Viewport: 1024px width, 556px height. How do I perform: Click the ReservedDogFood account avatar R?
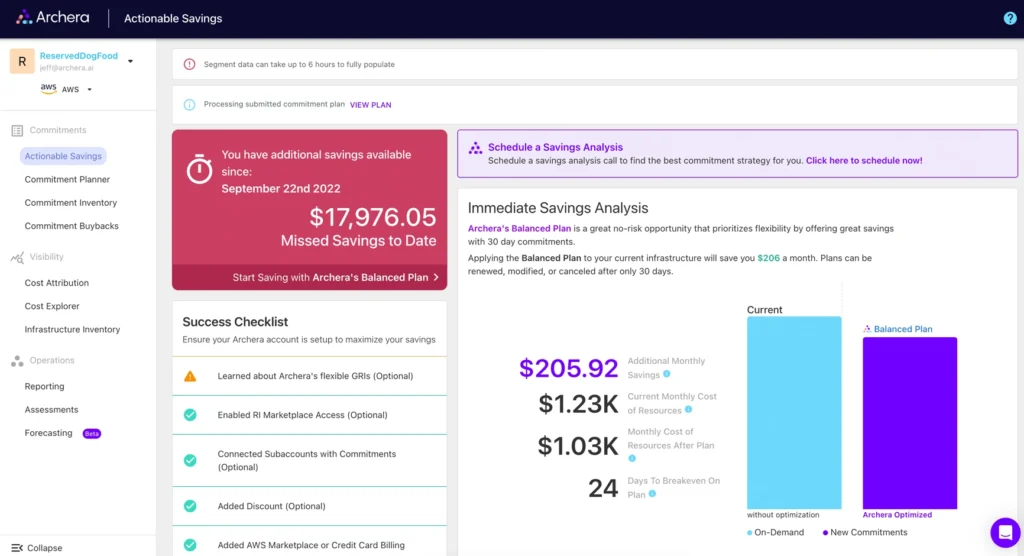coord(22,61)
